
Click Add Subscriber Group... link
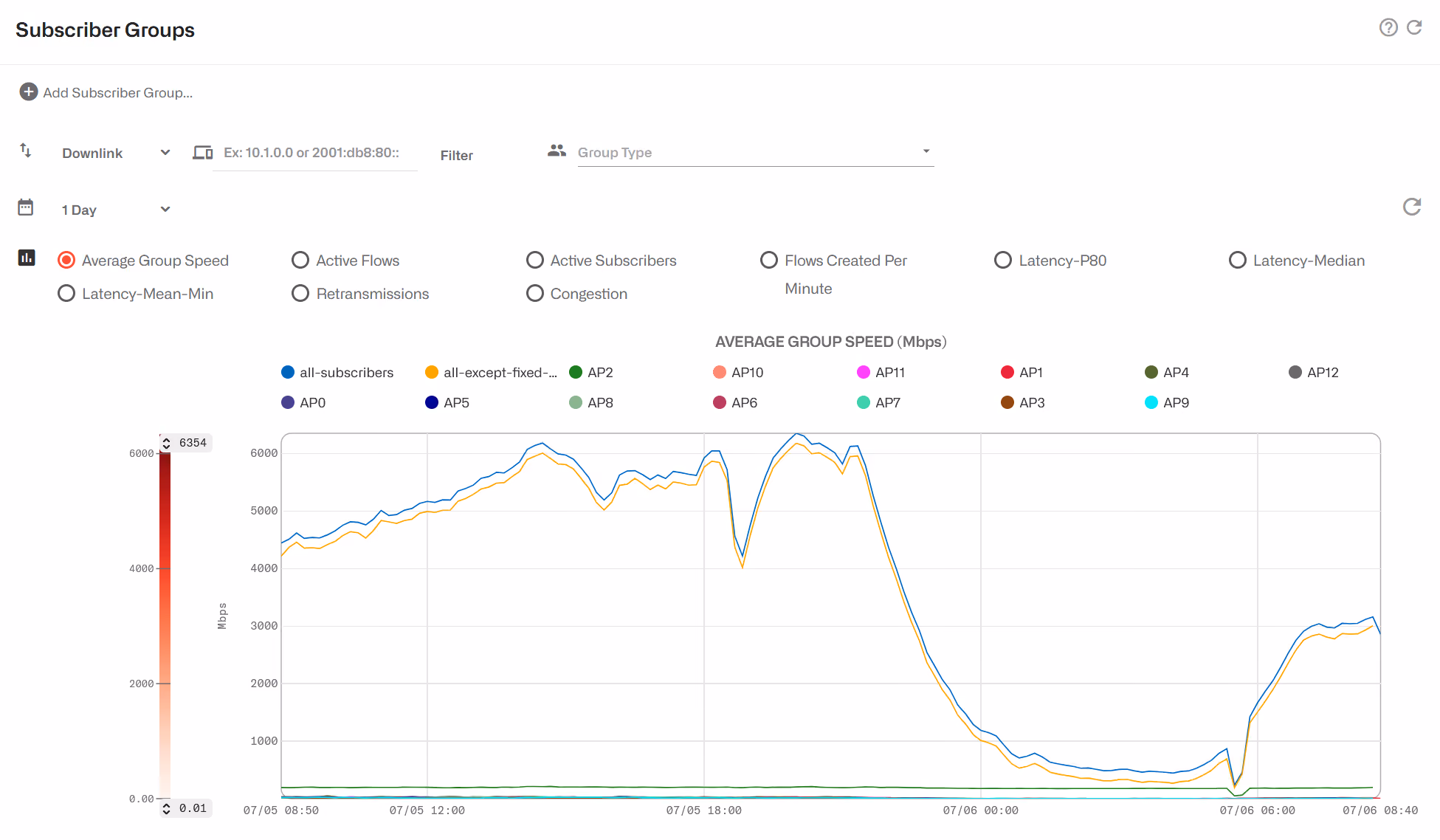[x=117, y=92]
